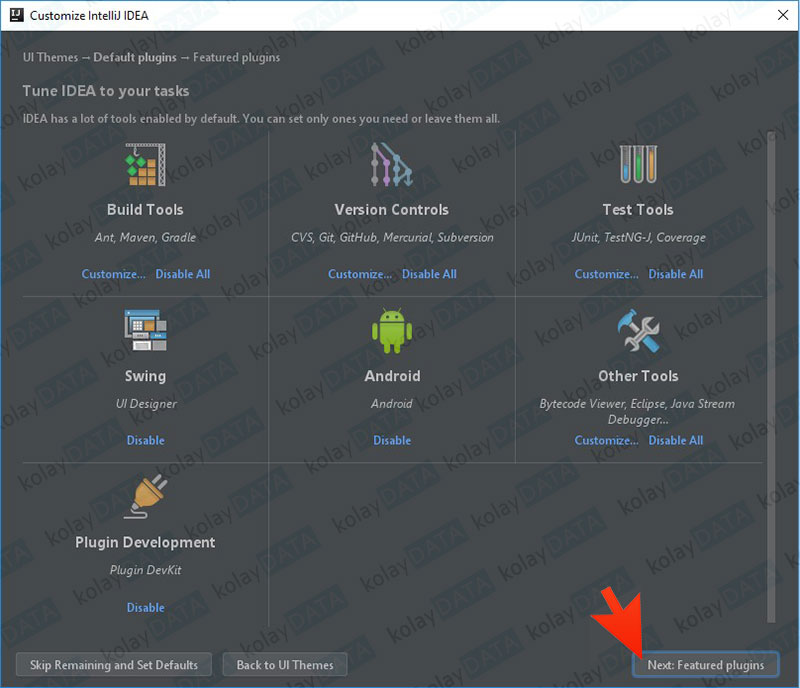Image resolution: width=800 pixels, height=688 pixels.
Task: Go to Next: Featured plugins
Action: pyautogui.click(x=705, y=665)
